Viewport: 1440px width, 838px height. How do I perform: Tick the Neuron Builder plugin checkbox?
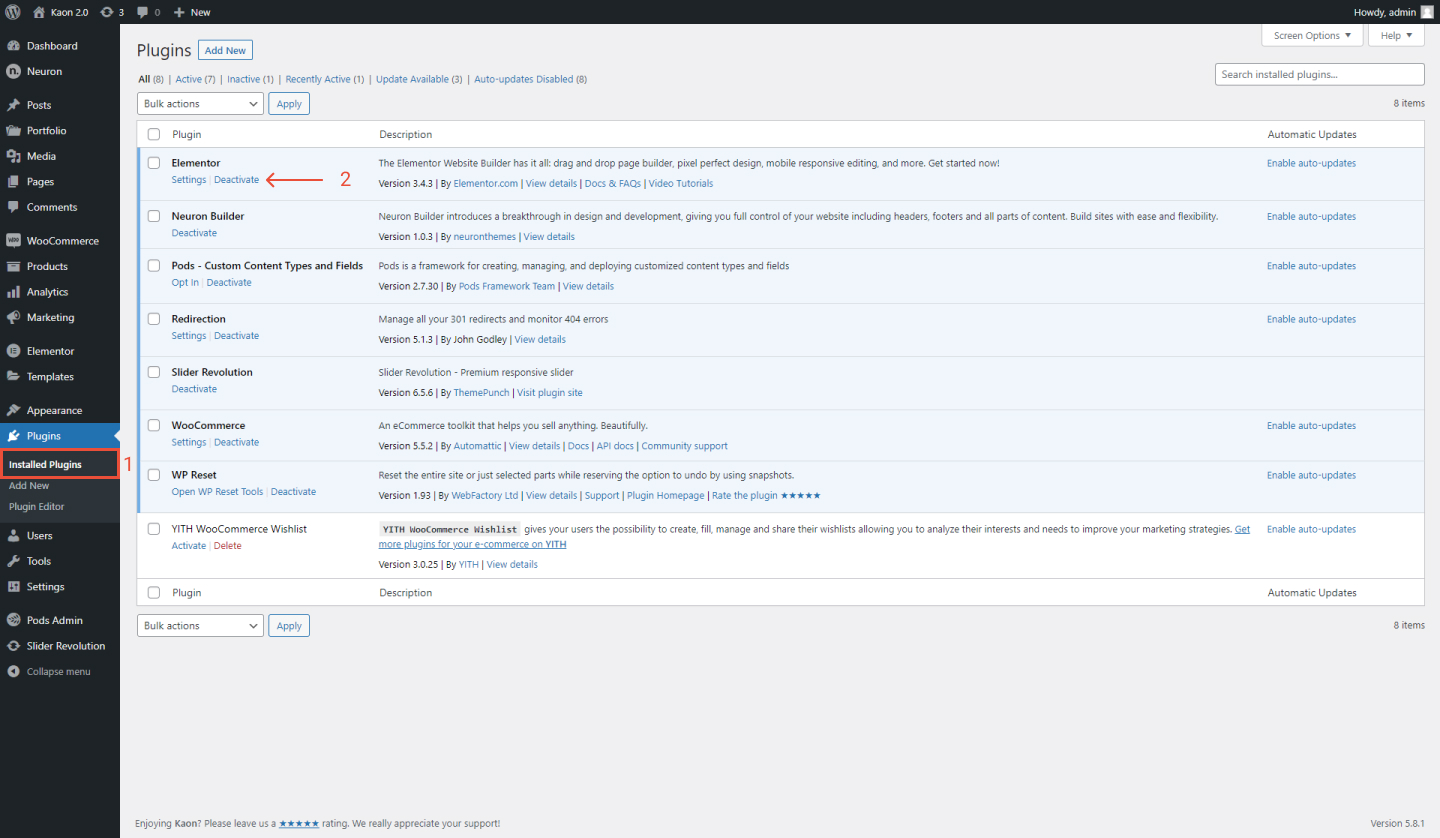point(154,216)
